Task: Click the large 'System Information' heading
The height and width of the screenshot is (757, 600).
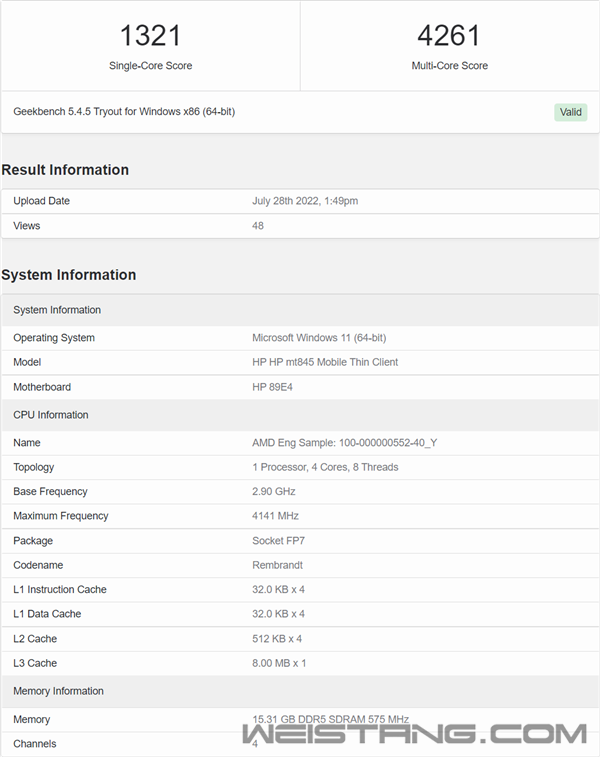Action: (69, 275)
